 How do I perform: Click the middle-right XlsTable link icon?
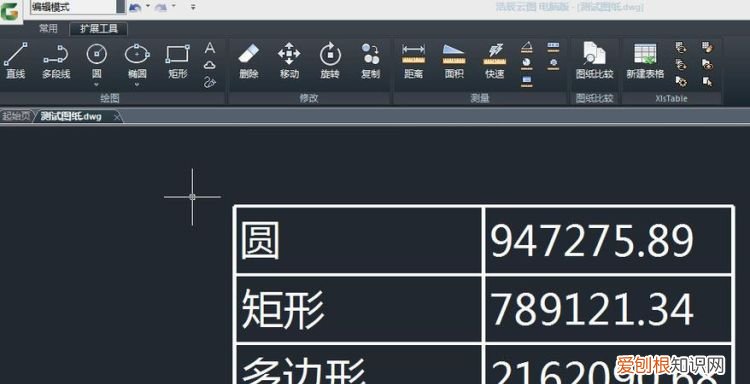[707, 64]
